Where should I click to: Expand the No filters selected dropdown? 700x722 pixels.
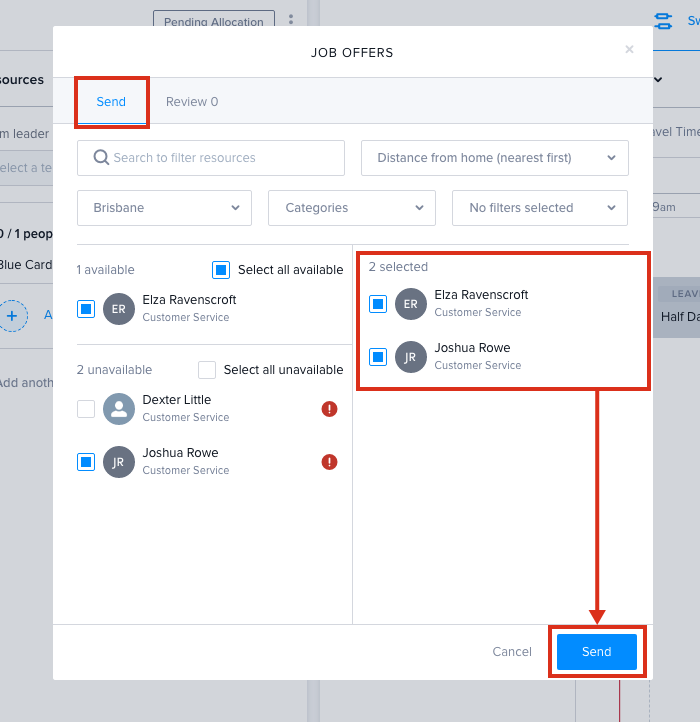[539, 208]
